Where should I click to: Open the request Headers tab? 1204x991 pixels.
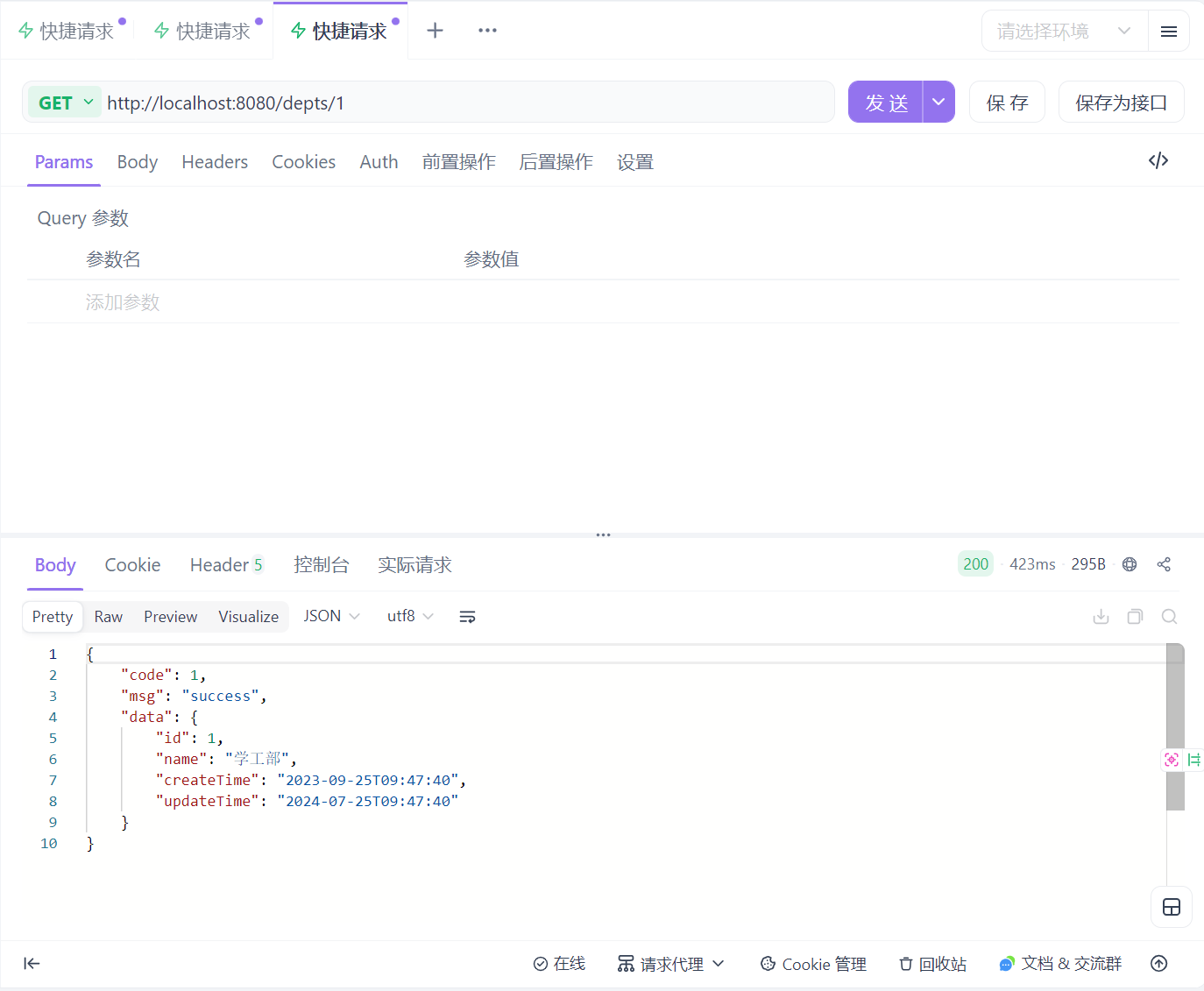point(215,162)
